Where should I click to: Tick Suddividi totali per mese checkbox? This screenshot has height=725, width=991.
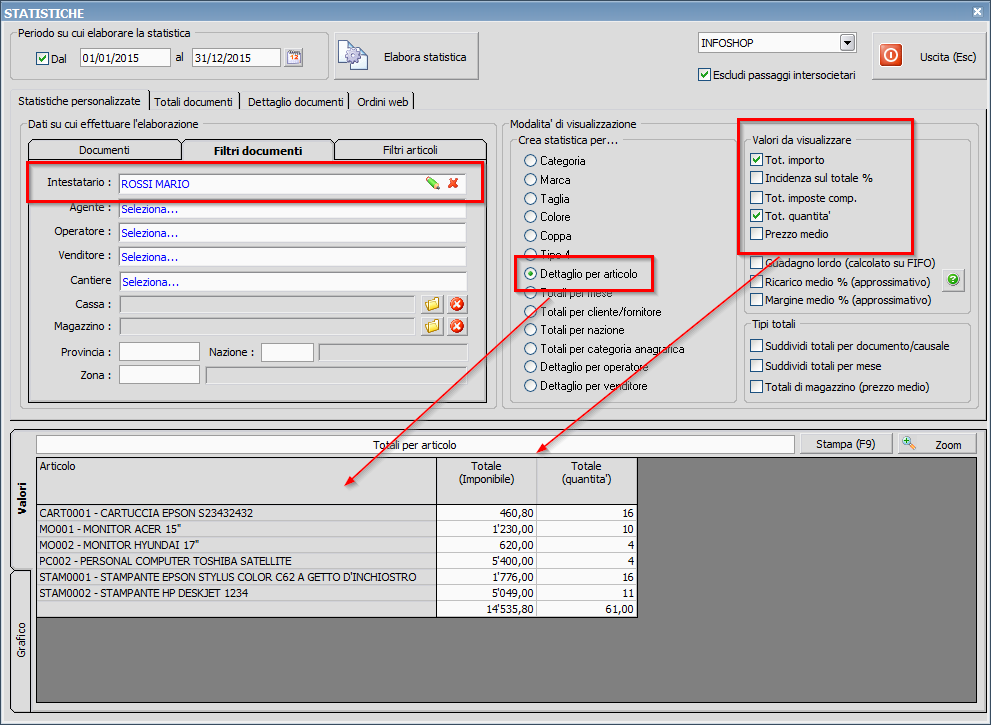click(x=757, y=366)
